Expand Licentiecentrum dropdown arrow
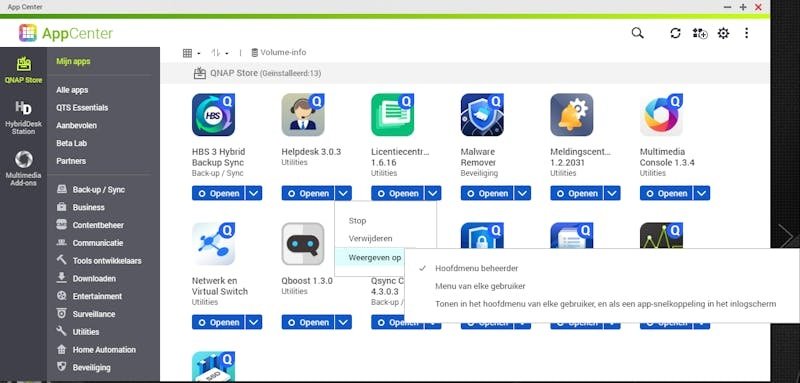 (x=433, y=193)
